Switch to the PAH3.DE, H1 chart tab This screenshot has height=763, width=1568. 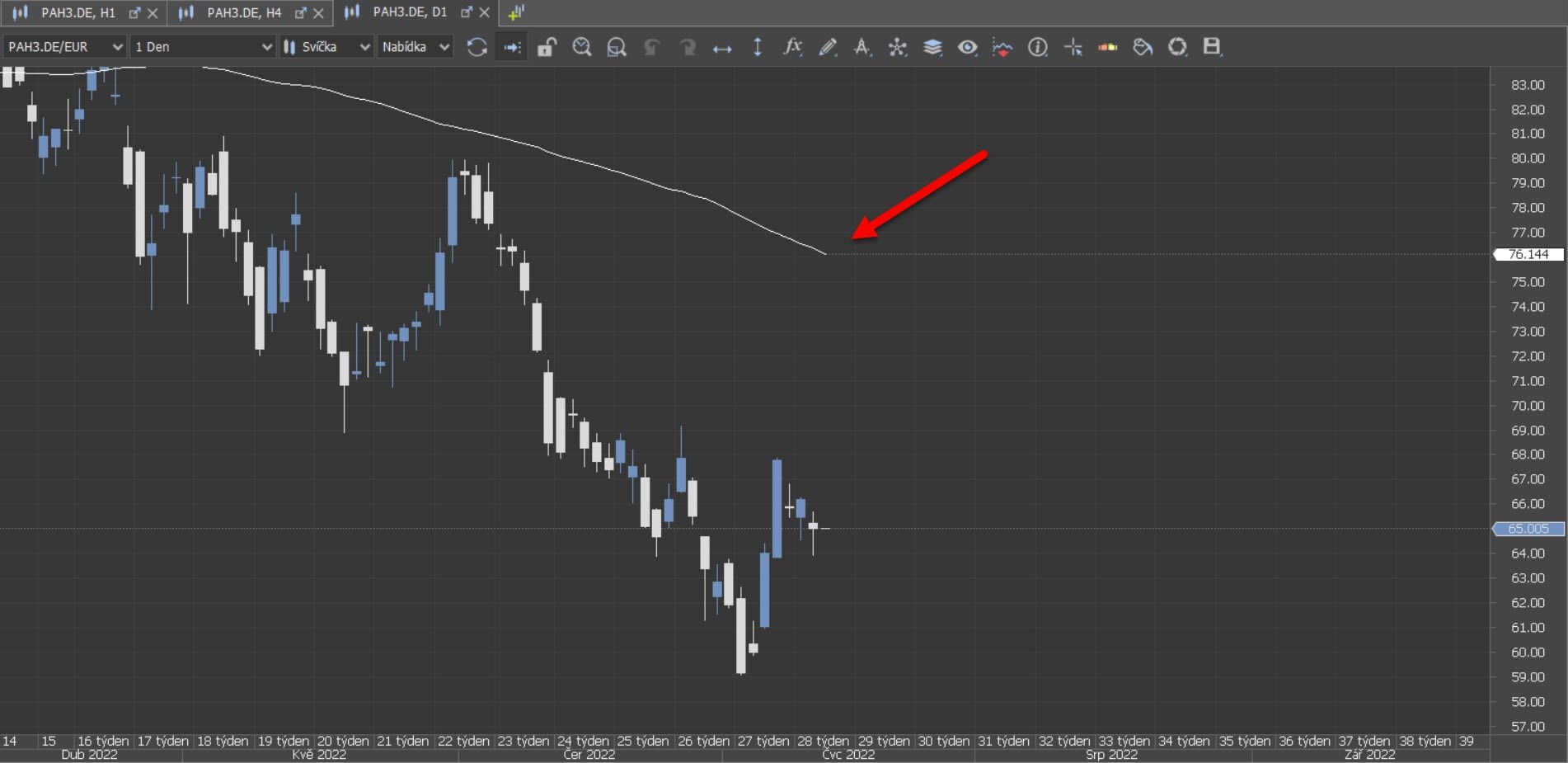point(78,12)
